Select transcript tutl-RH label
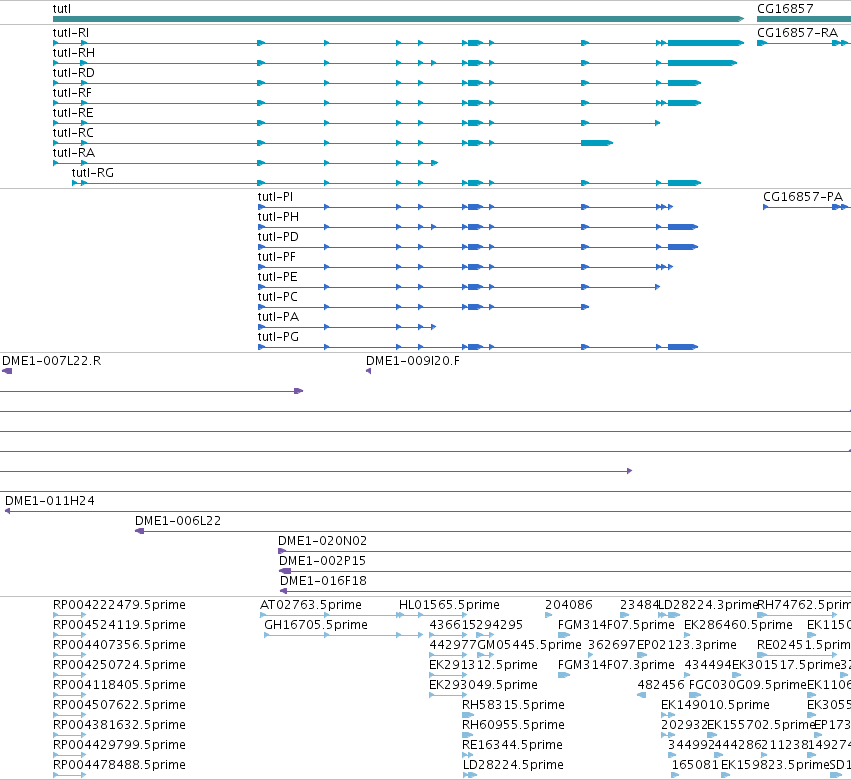Screen dimensions: 851x780 coord(73,53)
